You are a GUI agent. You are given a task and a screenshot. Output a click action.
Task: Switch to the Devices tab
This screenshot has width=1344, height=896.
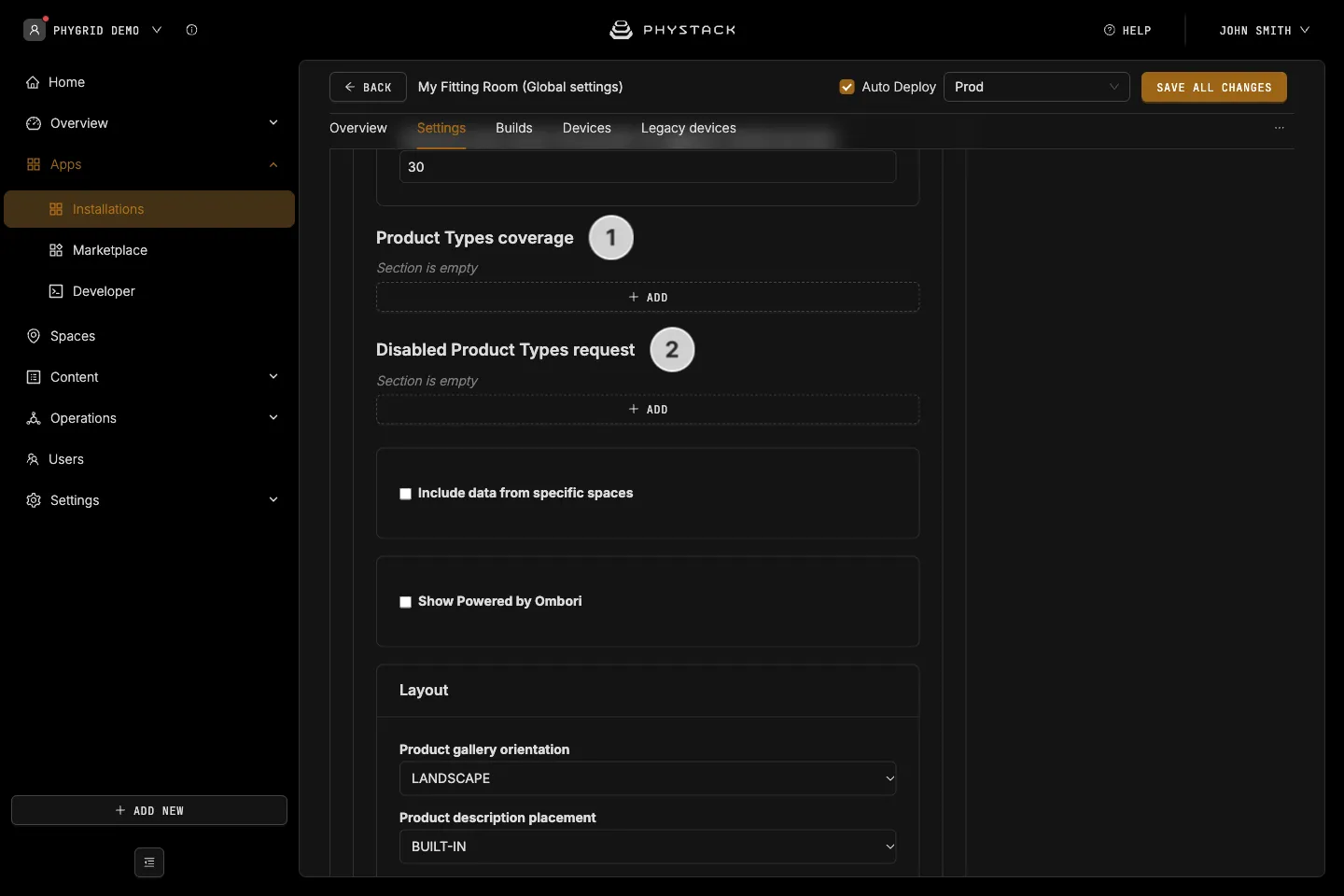tap(587, 128)
